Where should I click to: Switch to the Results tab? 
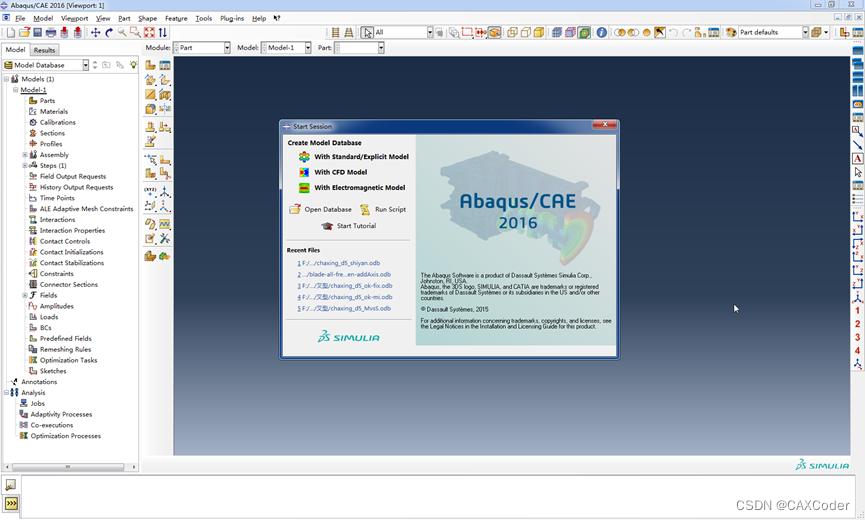point(45,50)
